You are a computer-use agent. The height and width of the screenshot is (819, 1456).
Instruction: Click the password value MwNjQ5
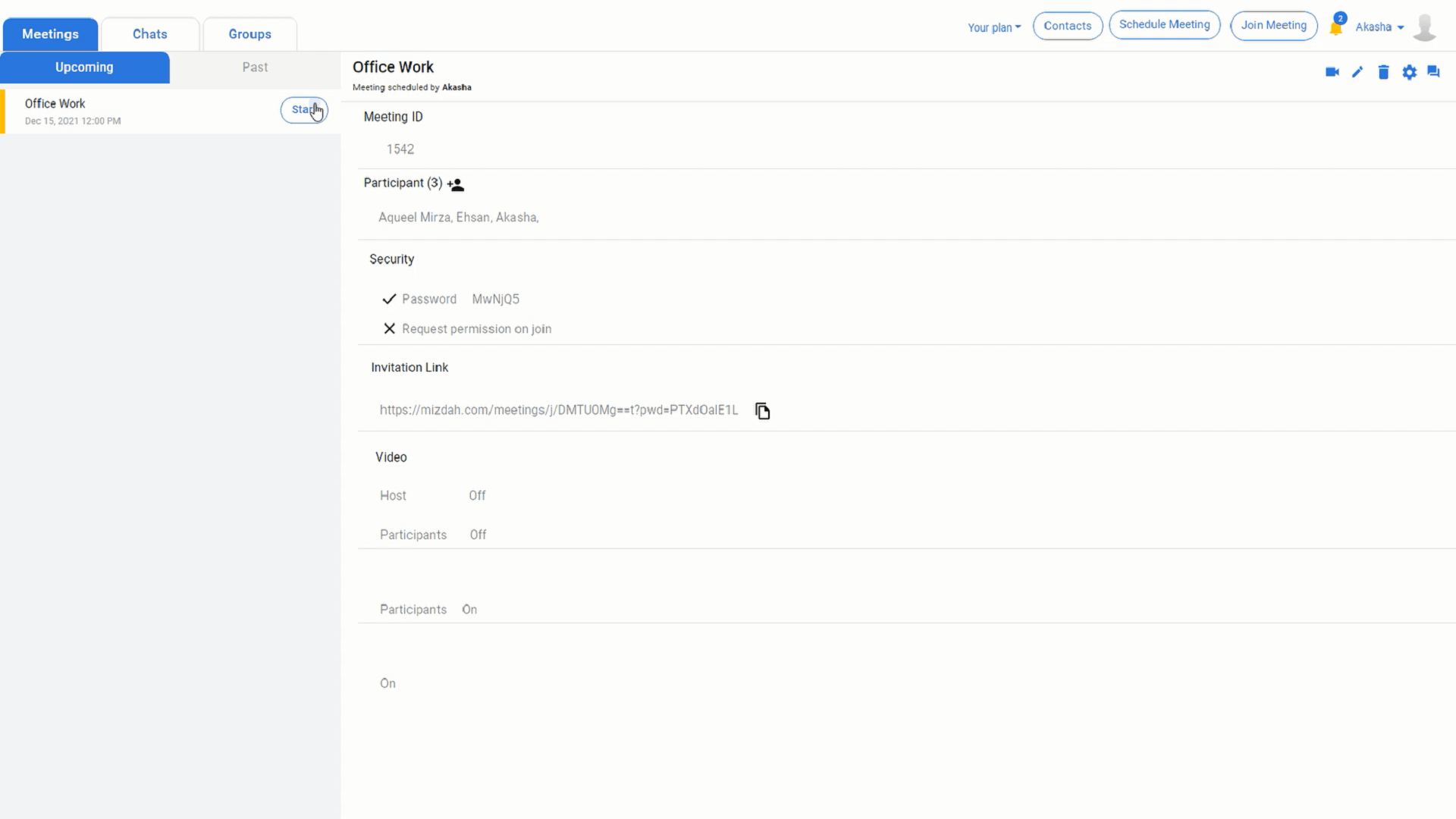[496, 300]
